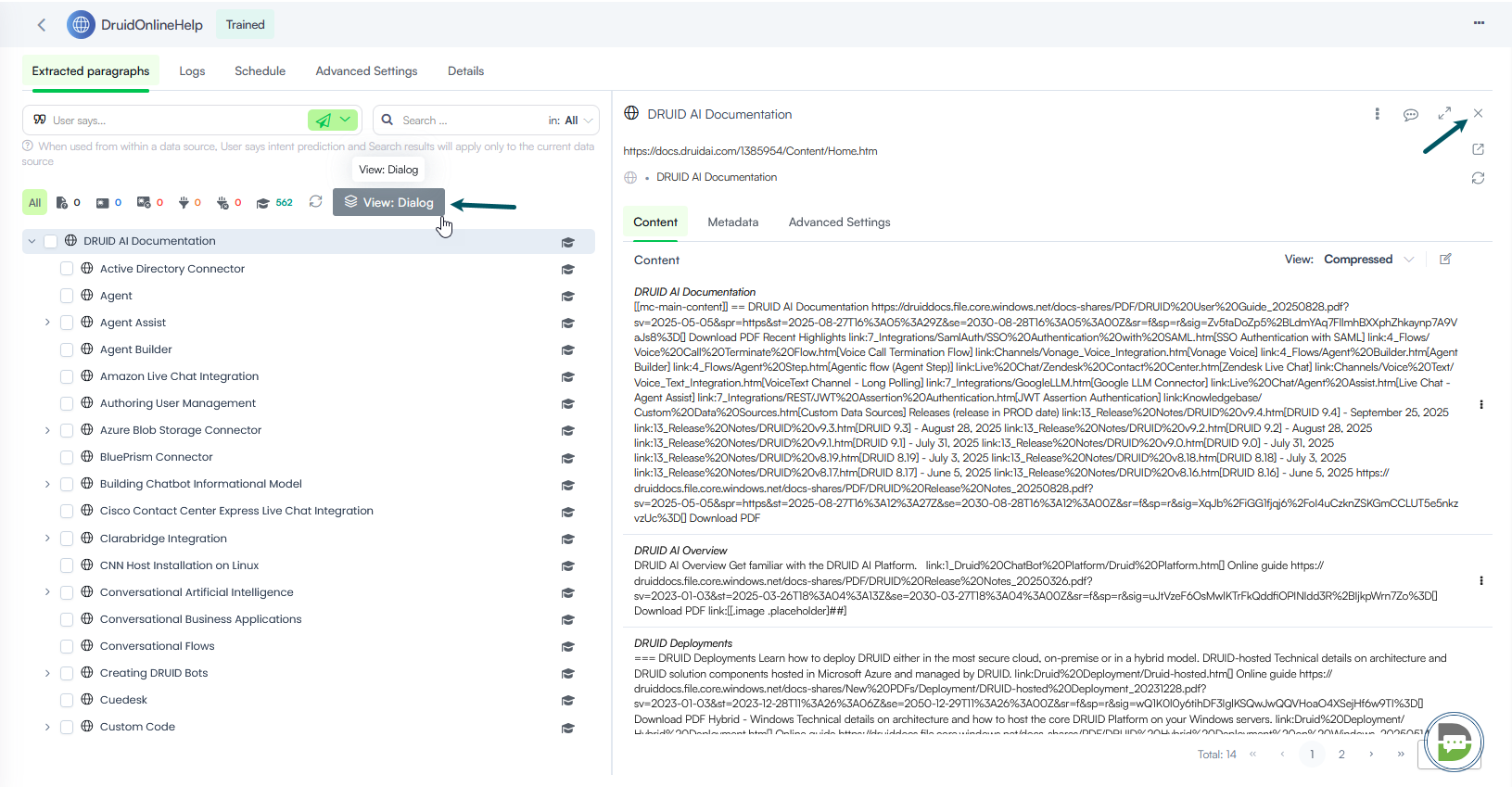Check the DRUID AI Documentation checkbox
This screenshot has height=787, width=1512.
51,241
